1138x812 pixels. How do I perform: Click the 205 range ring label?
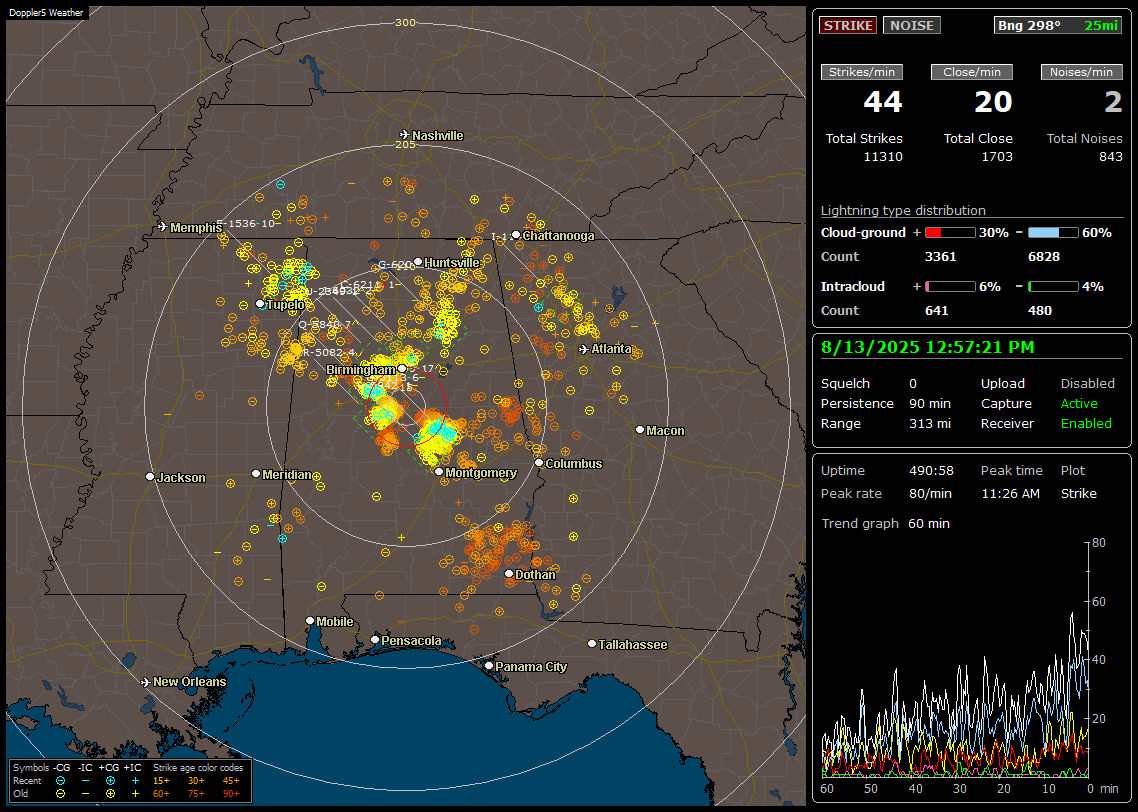click(405, 144)
